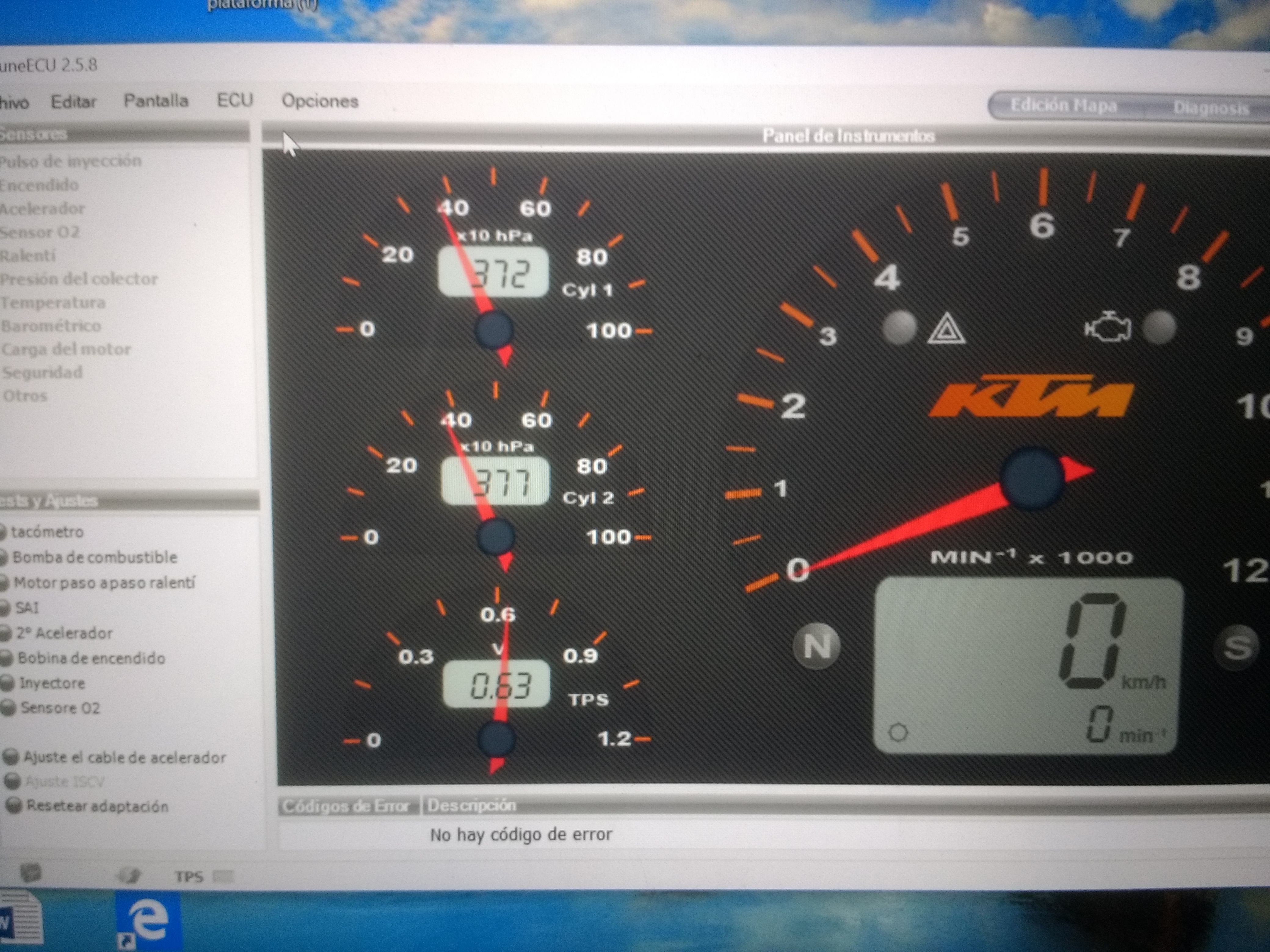The height and width of the screenshot is (952, 1270).
Task: Click the Cyl 2 gauge label
Action: 588,498
